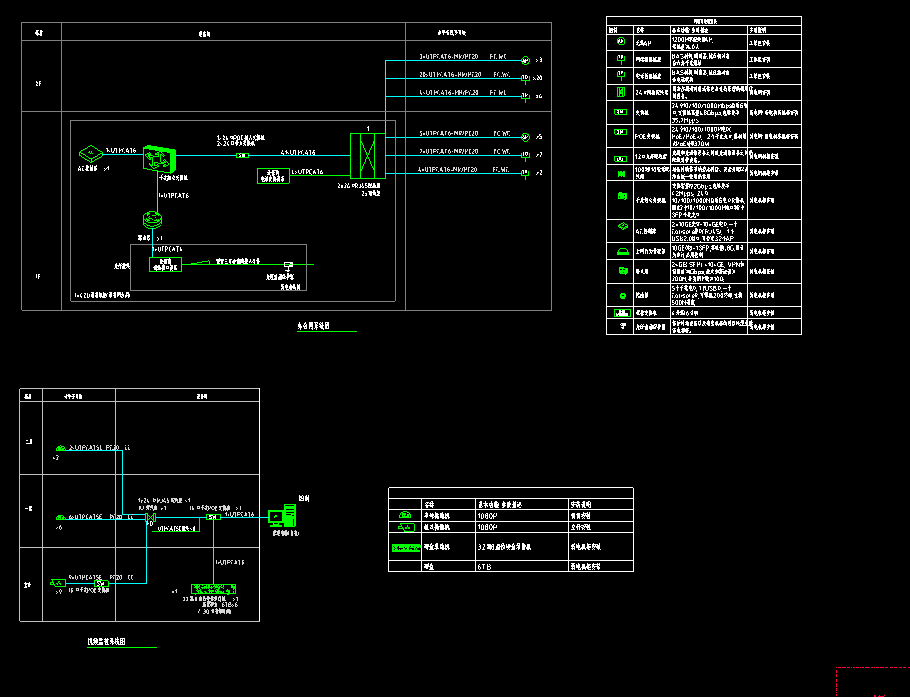This screenshot has height=697, width=910.
Task: Select the small fiber connector on the 4xUTPCAT6 line
Action: [241, 155]
